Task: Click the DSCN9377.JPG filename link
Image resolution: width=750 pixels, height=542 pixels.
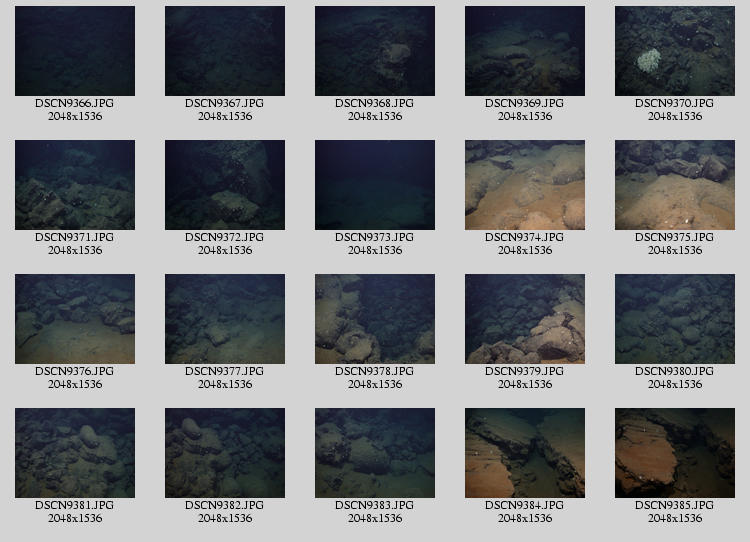Action: pyautogui.click(x=225, y=371)
